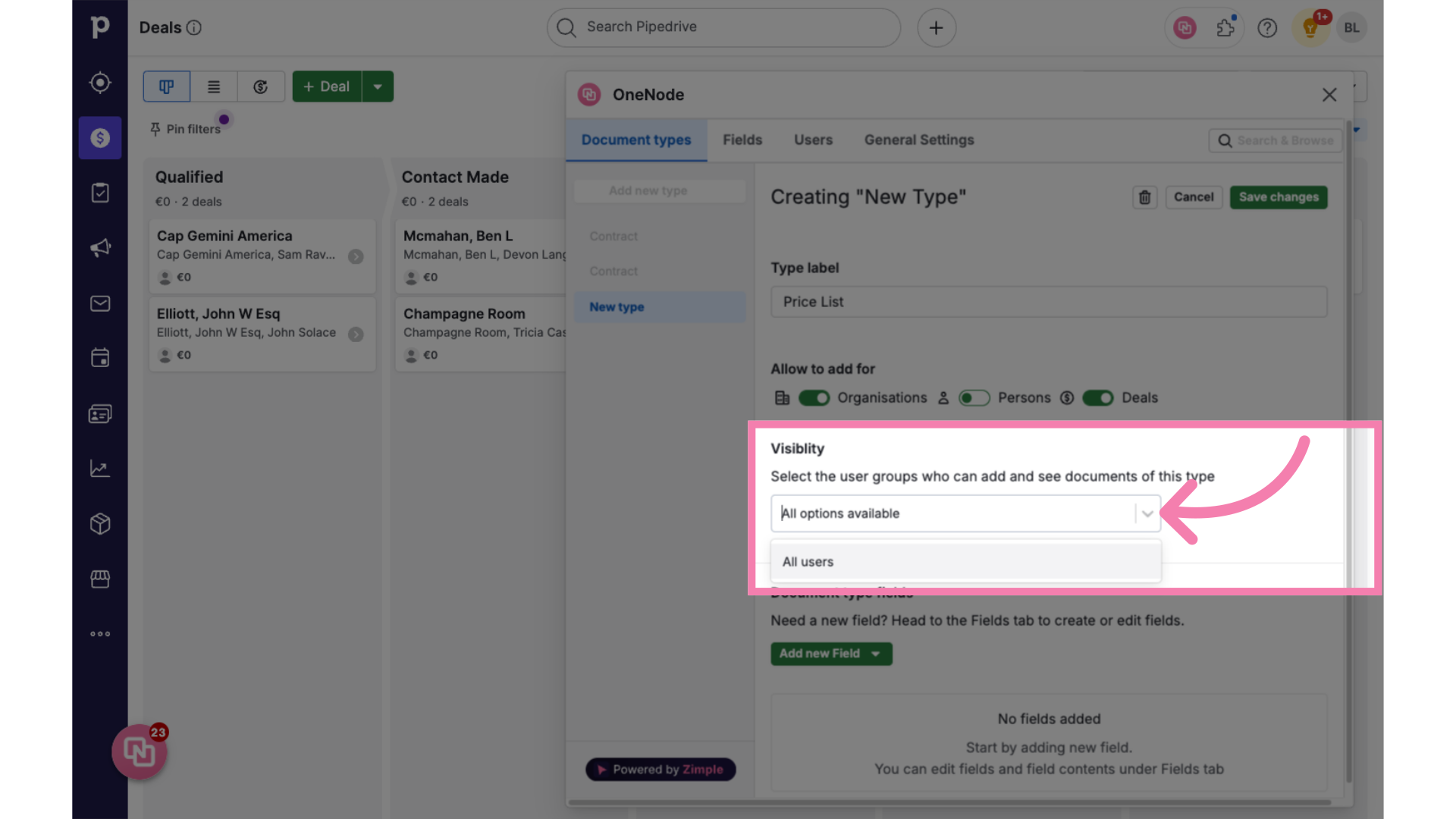Click the quick add plus button
This screenshot has height=819, width=1456.
[937, 28]
